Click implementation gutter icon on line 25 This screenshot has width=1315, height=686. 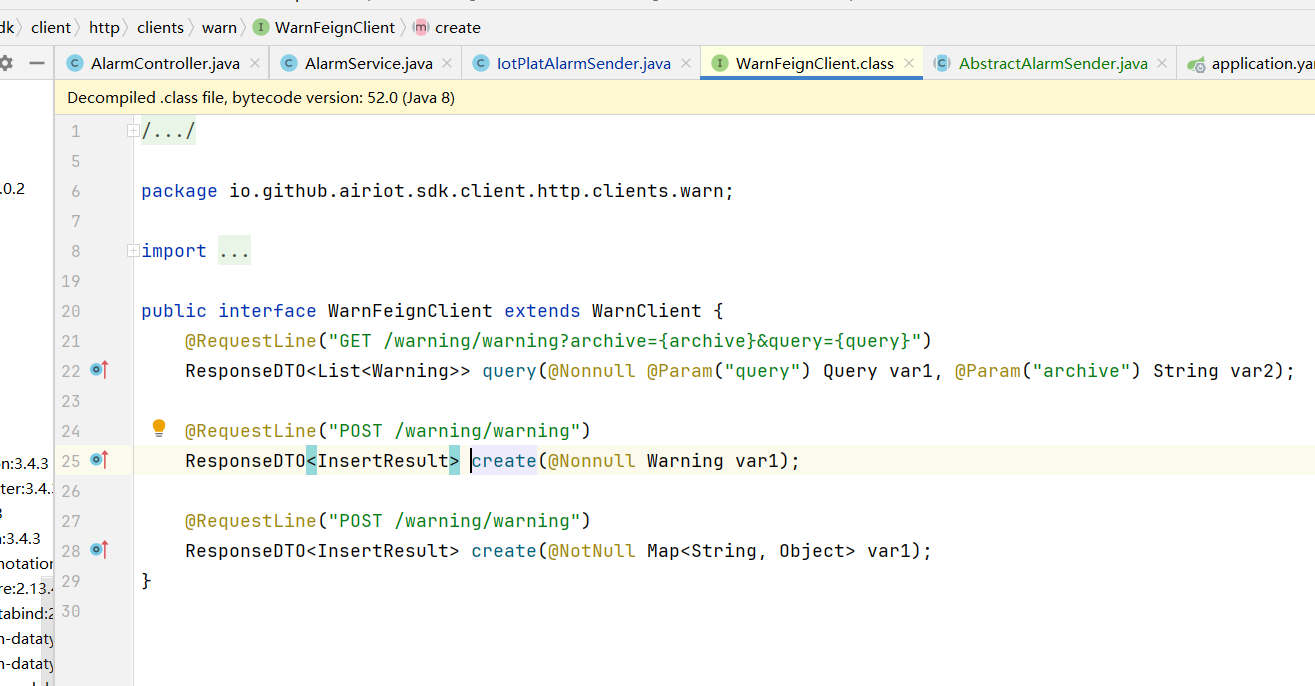(x=98, y=460)
